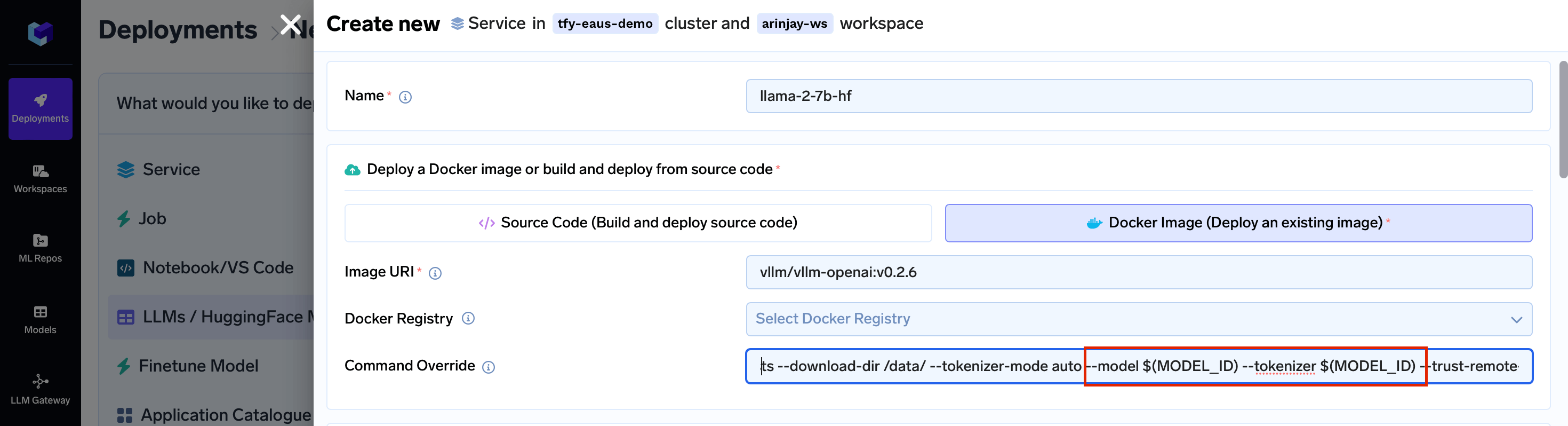Show info tooltip for Name field
This screenshot has width=1568, height=426.
[x=405, y=97]
